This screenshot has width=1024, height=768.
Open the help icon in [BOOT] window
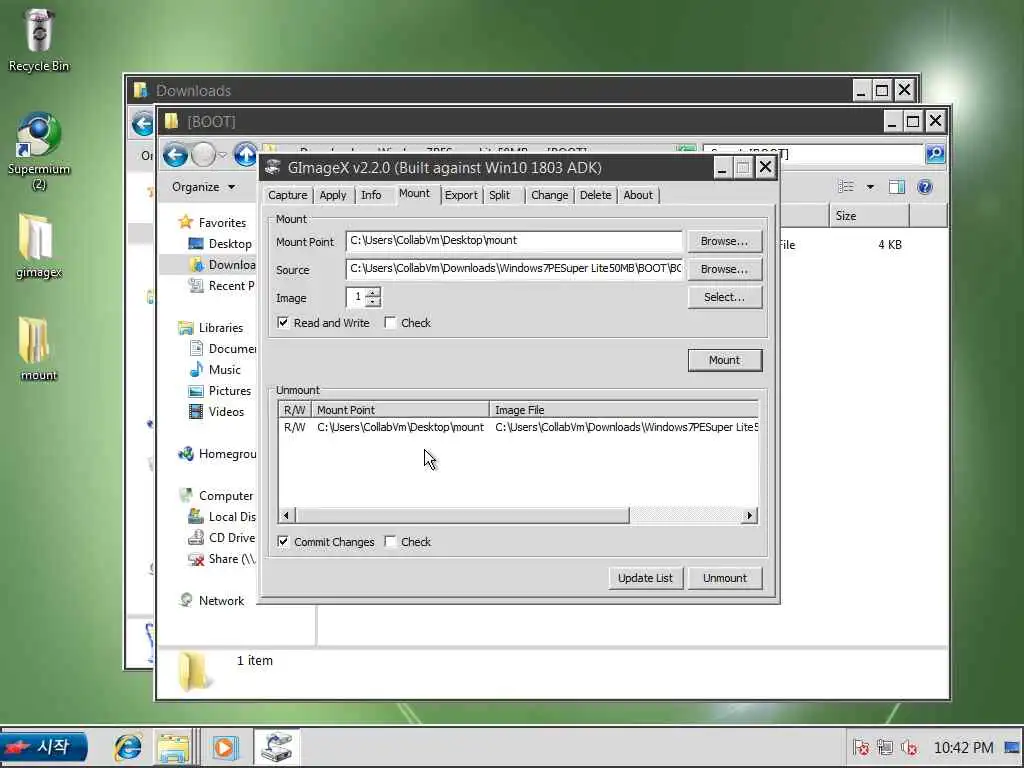click(925, 187)
